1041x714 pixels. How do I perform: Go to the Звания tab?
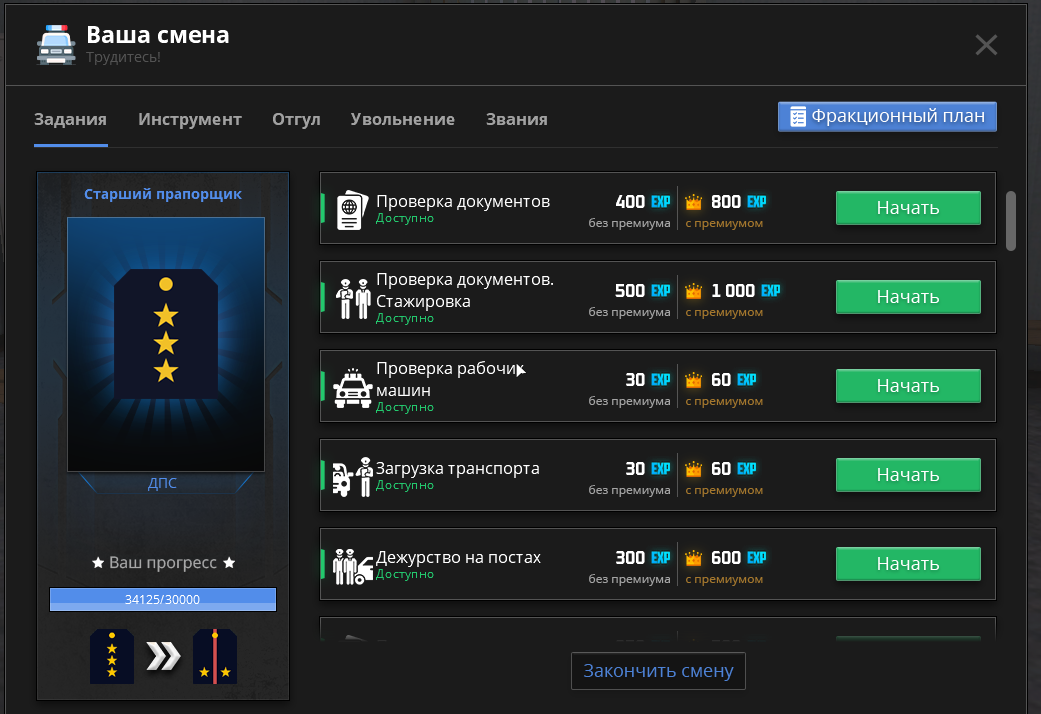516,119
